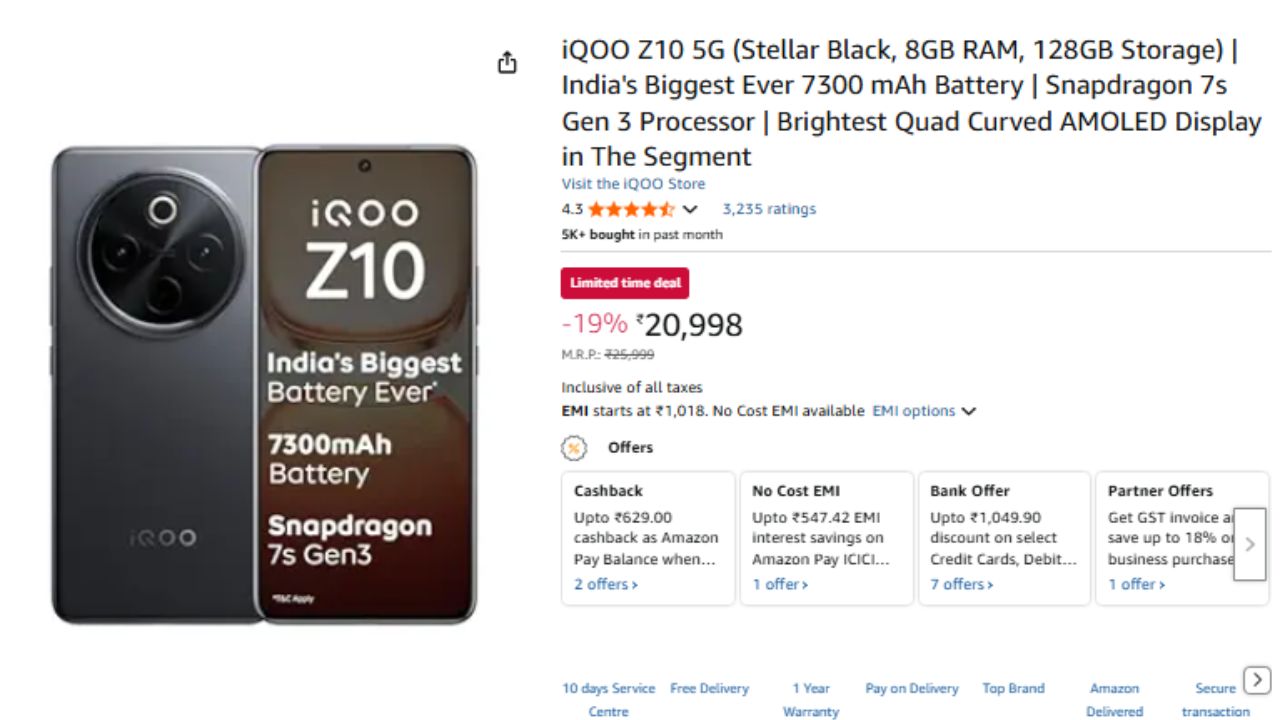The height and width of the screenshot is (720, 1280).
Task: Click the share icon above product image
Action: (x=507, y=62)
